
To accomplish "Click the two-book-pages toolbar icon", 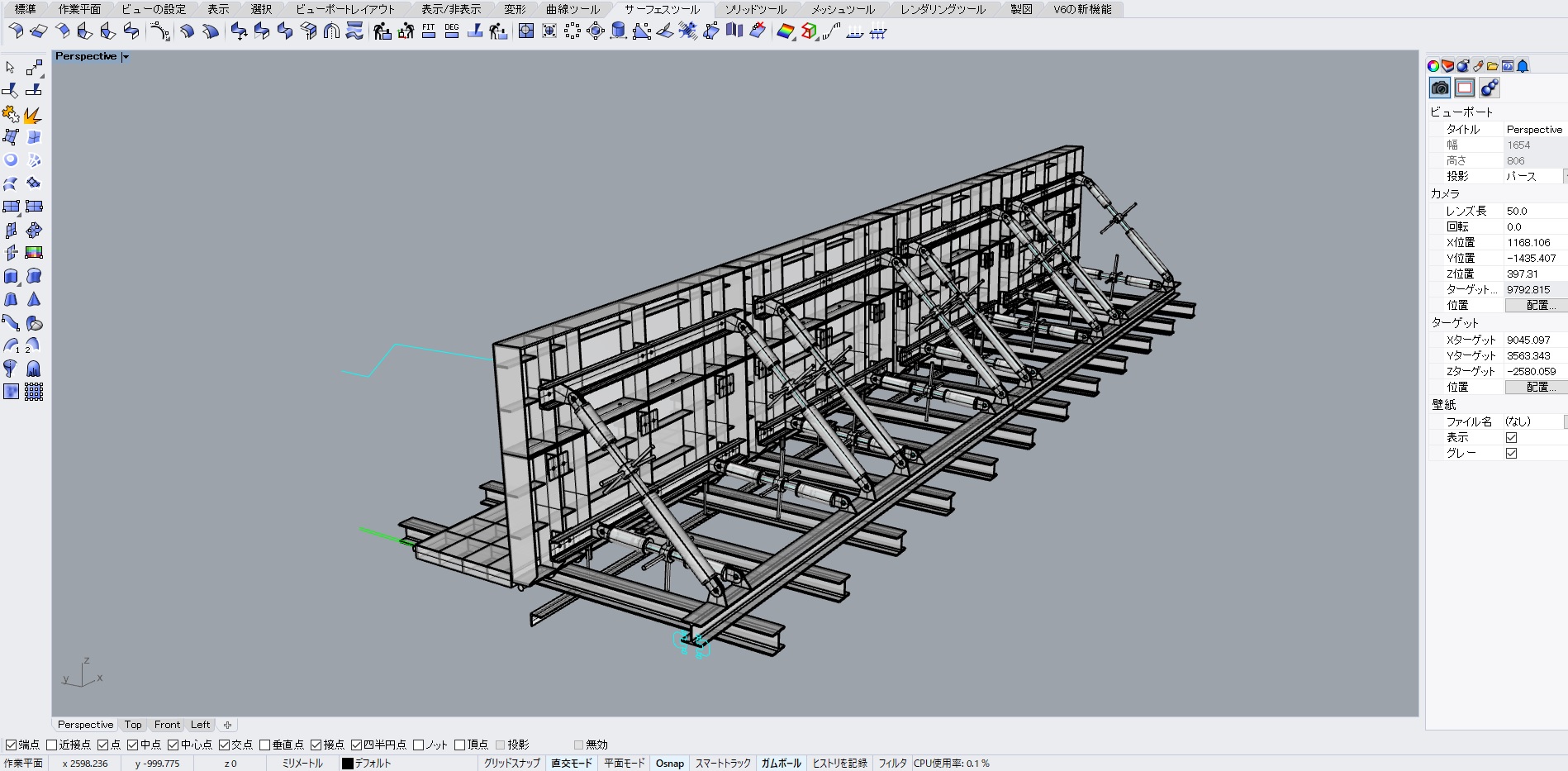I will point(734,31).
